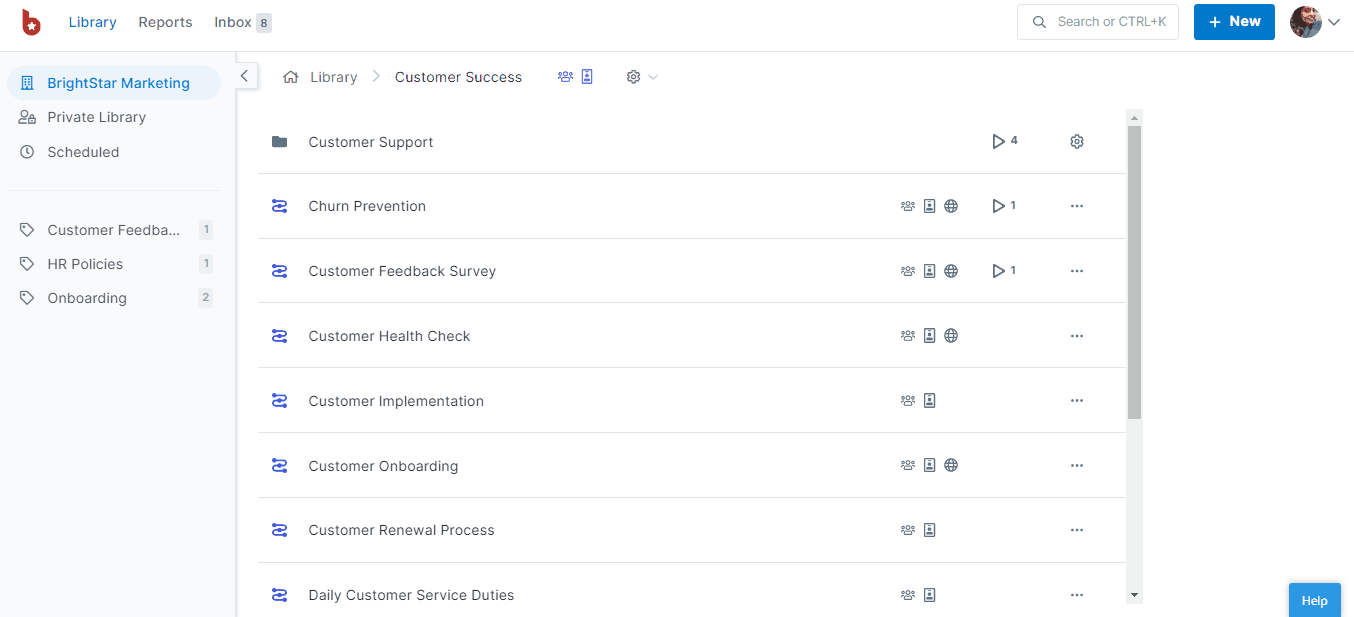Open the settings gear next to Customer Success breadcrumb
This screenshot has width=1354, height=617.
click(x=633, y=76)
